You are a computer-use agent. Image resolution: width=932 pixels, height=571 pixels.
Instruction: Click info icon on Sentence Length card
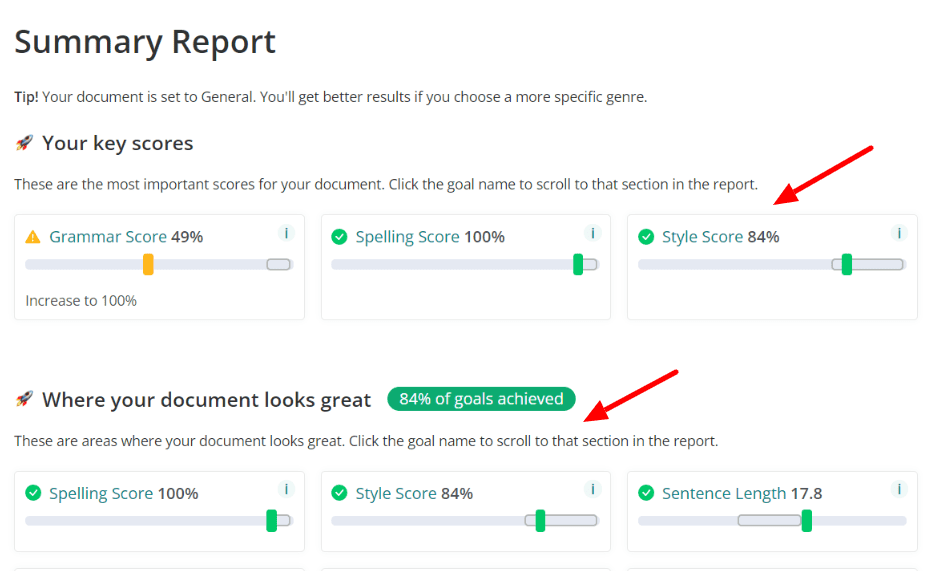click(899, 489)
